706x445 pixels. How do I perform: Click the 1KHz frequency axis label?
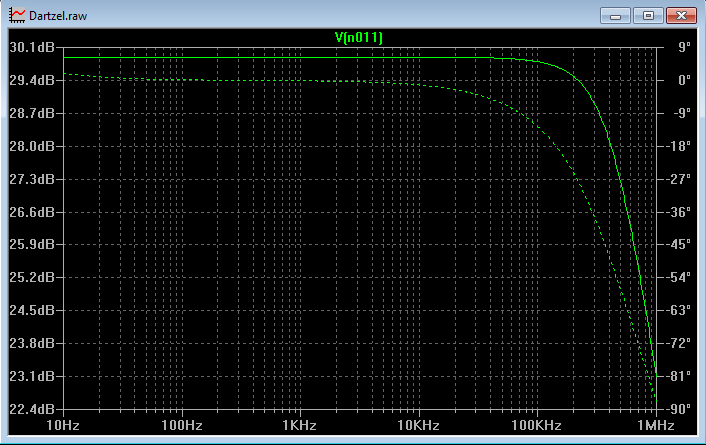[299, 425]
